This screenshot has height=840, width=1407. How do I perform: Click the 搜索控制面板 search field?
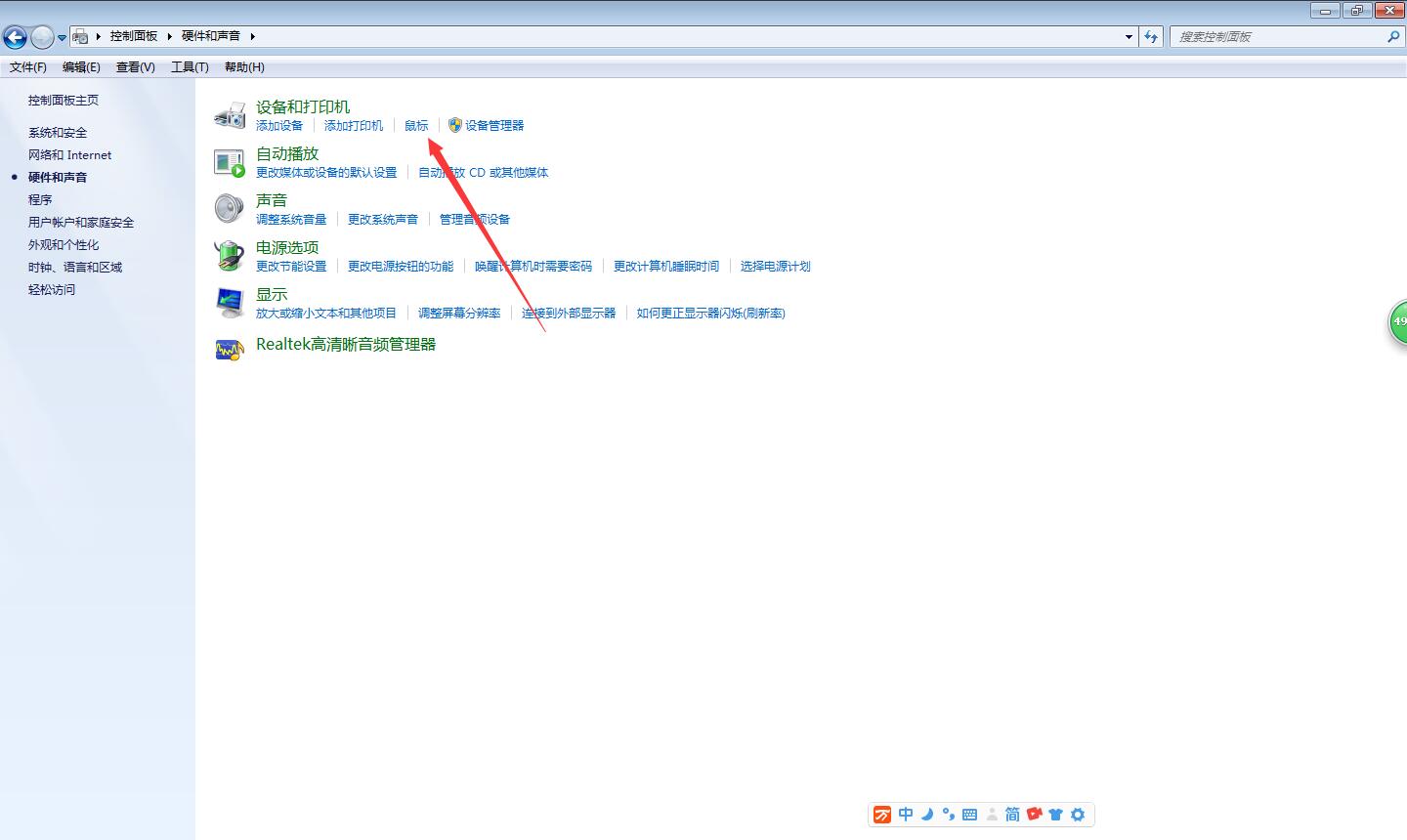tap(1276, 37)
